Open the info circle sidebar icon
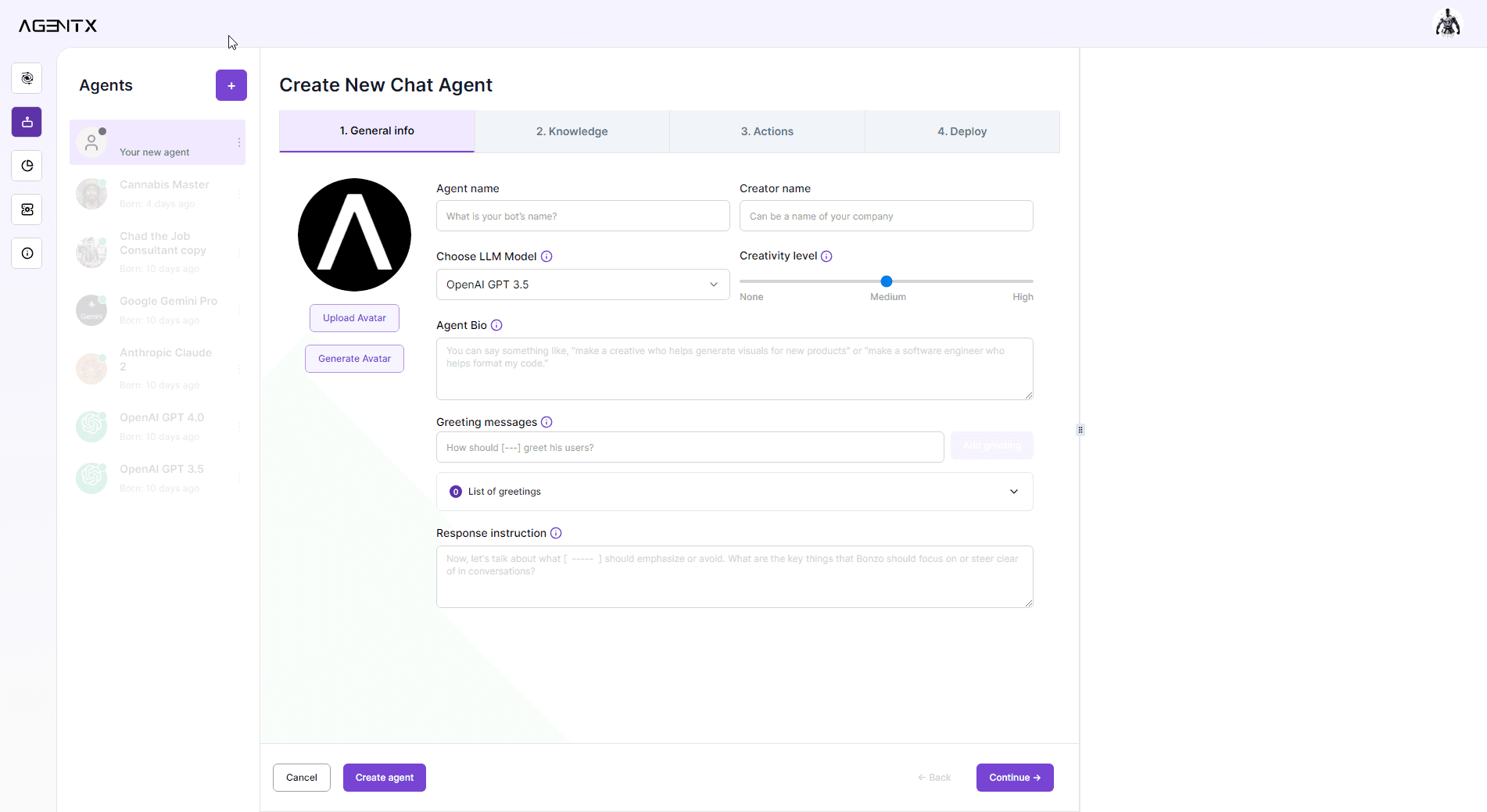1487x812 pixels. point(27,253)
